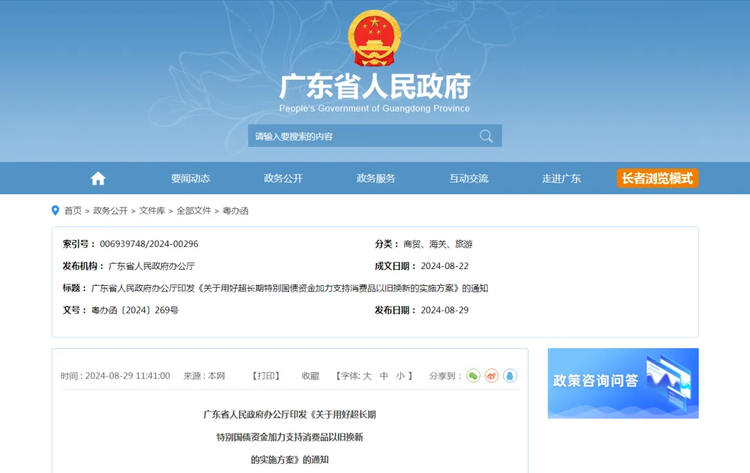750x473 pixels.
Task: Share the article to Weibo
Action: (x=491, y=376)
